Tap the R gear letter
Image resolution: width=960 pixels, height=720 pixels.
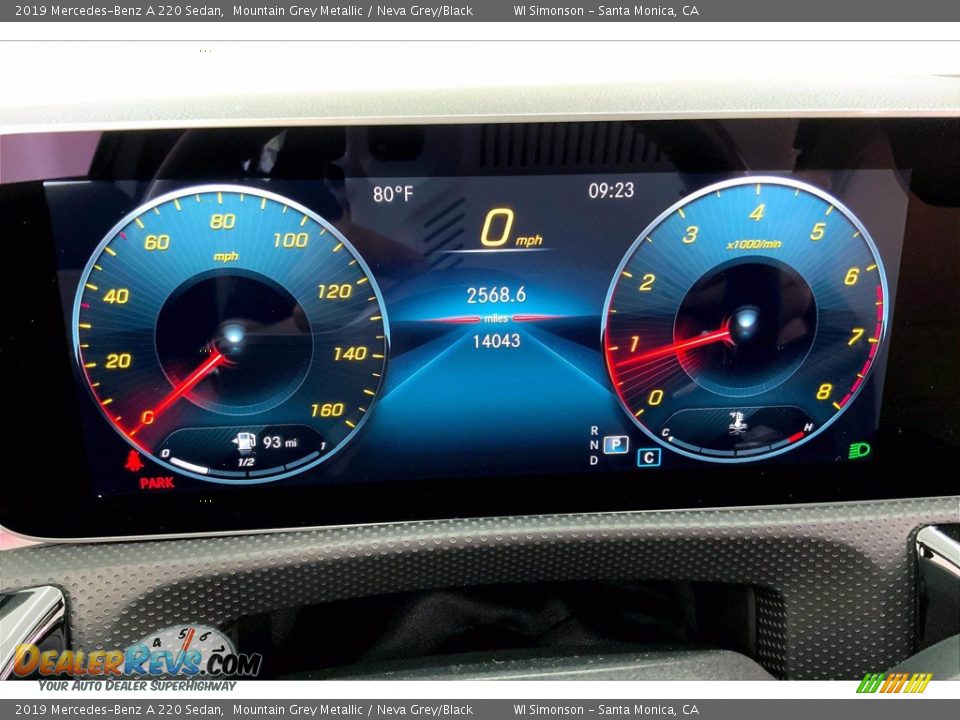(x=594, y=431)
